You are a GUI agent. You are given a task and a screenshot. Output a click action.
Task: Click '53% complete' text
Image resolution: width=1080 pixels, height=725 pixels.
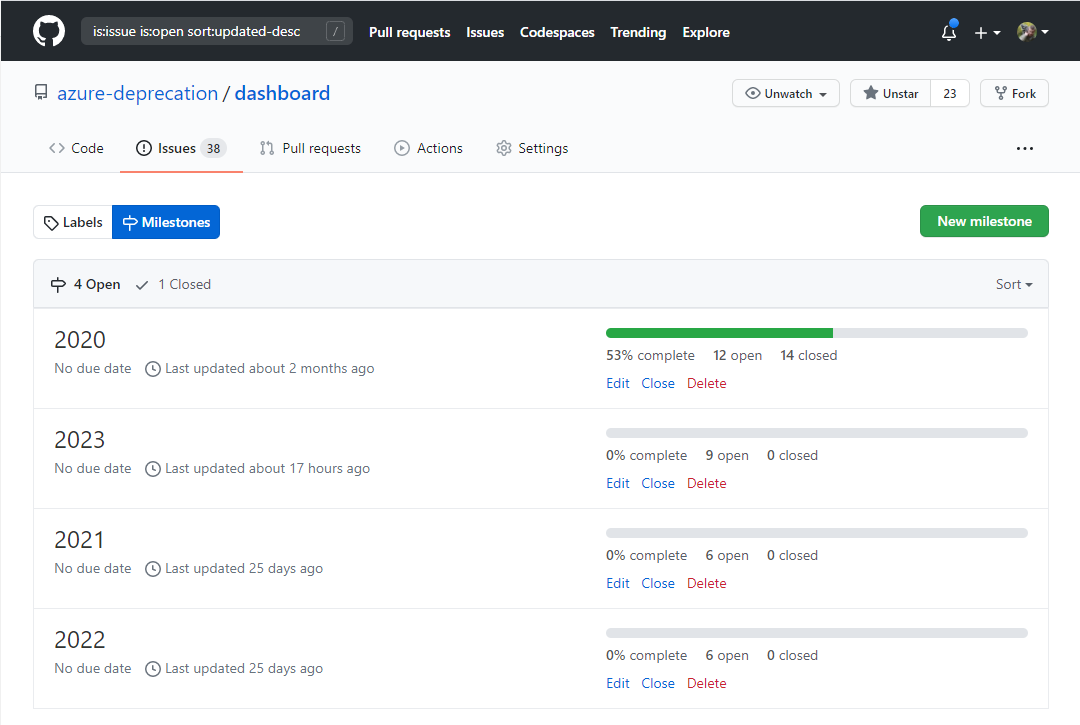[650, 355]
